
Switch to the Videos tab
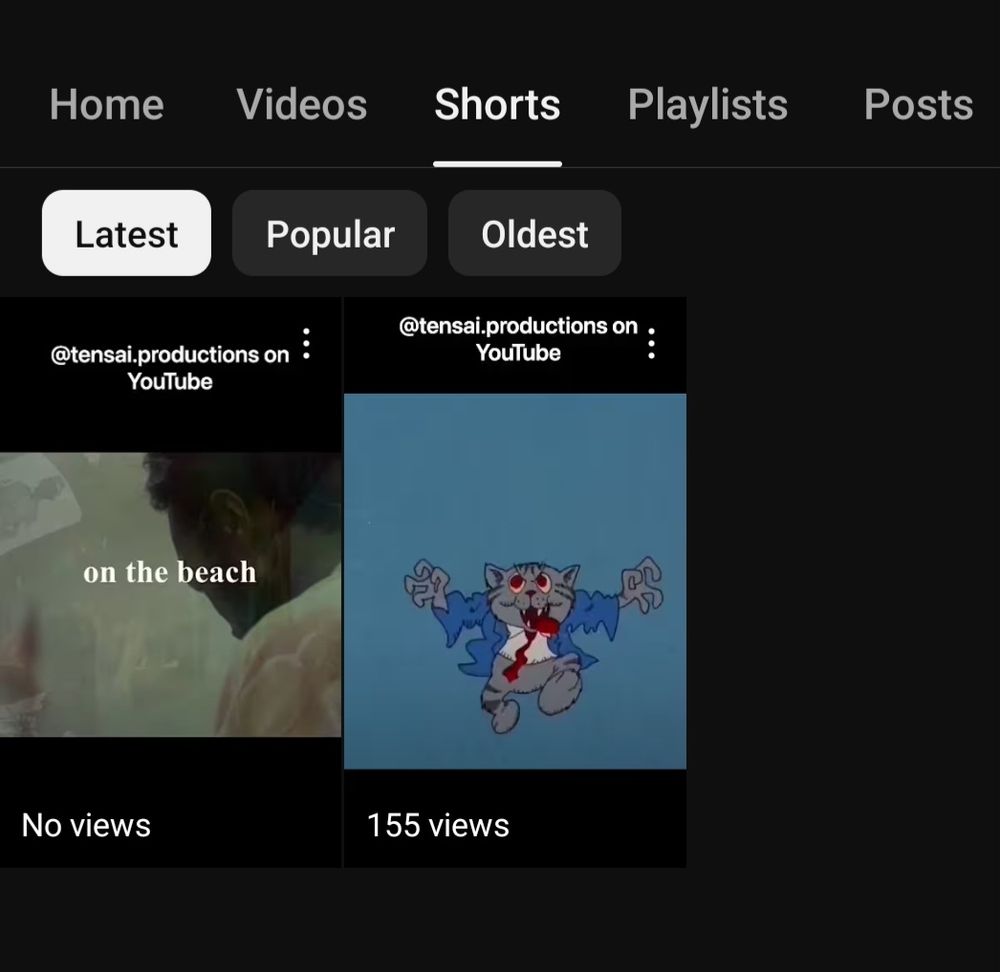302,105
